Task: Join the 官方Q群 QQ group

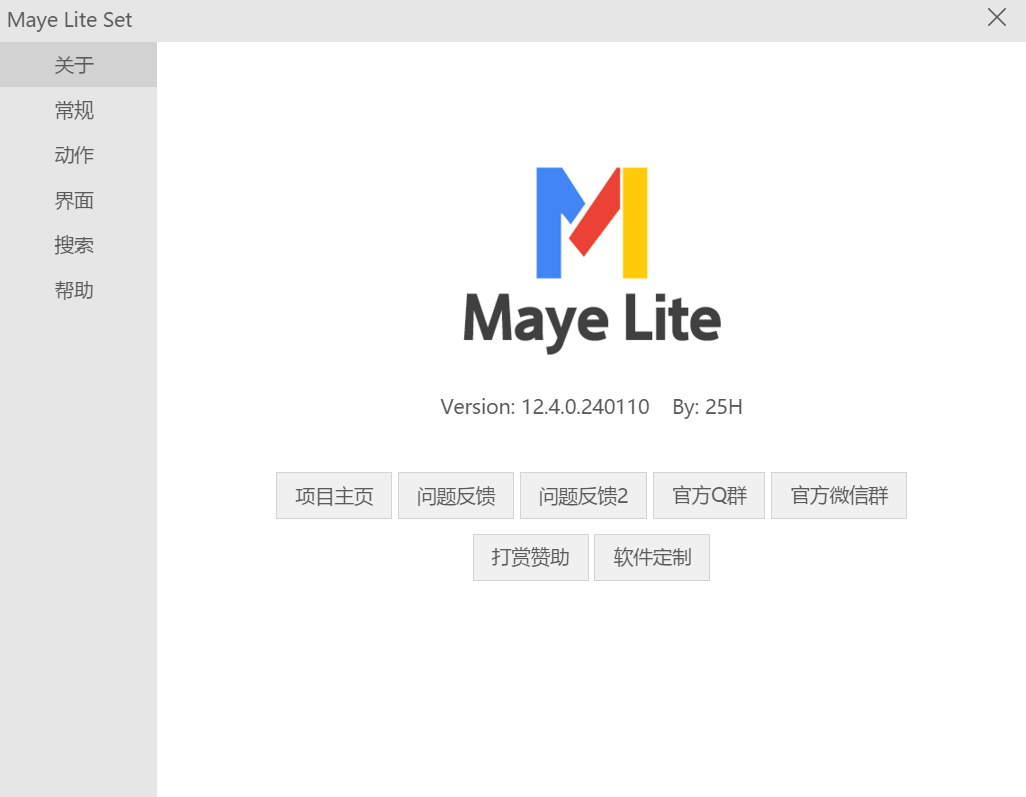Action: coord(708,495)
